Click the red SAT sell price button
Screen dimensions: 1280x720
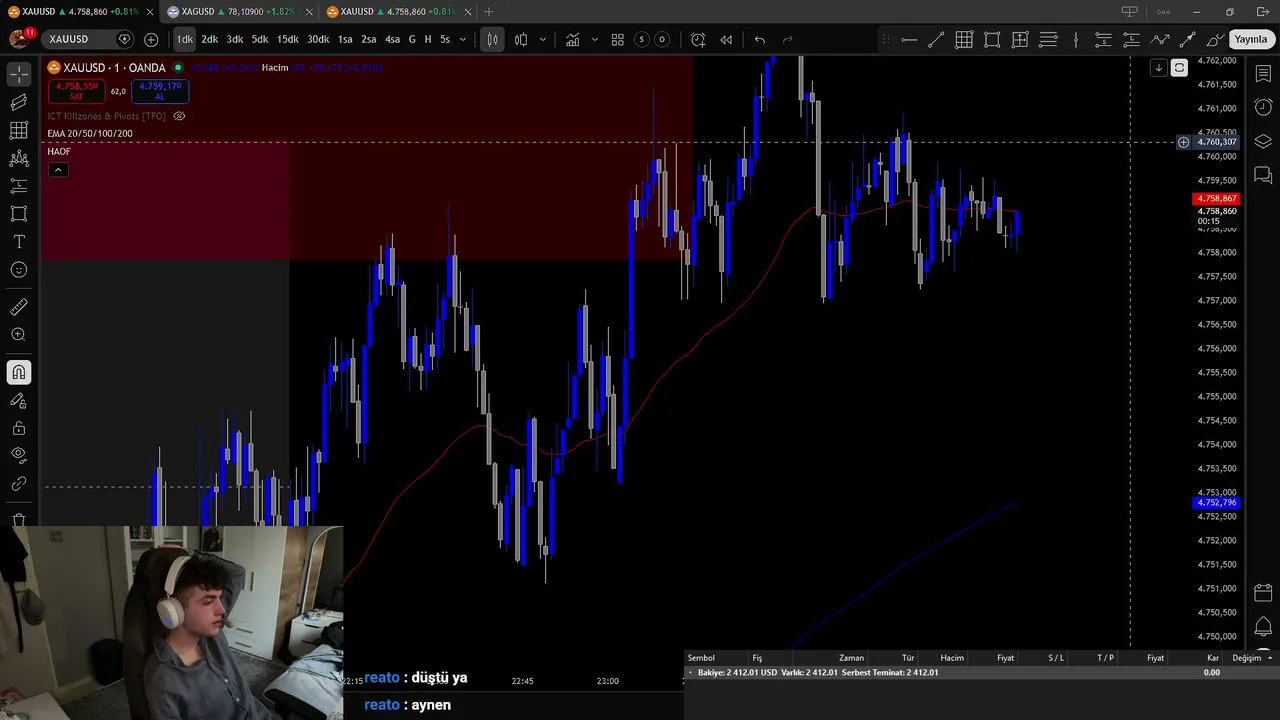point(76,90)
